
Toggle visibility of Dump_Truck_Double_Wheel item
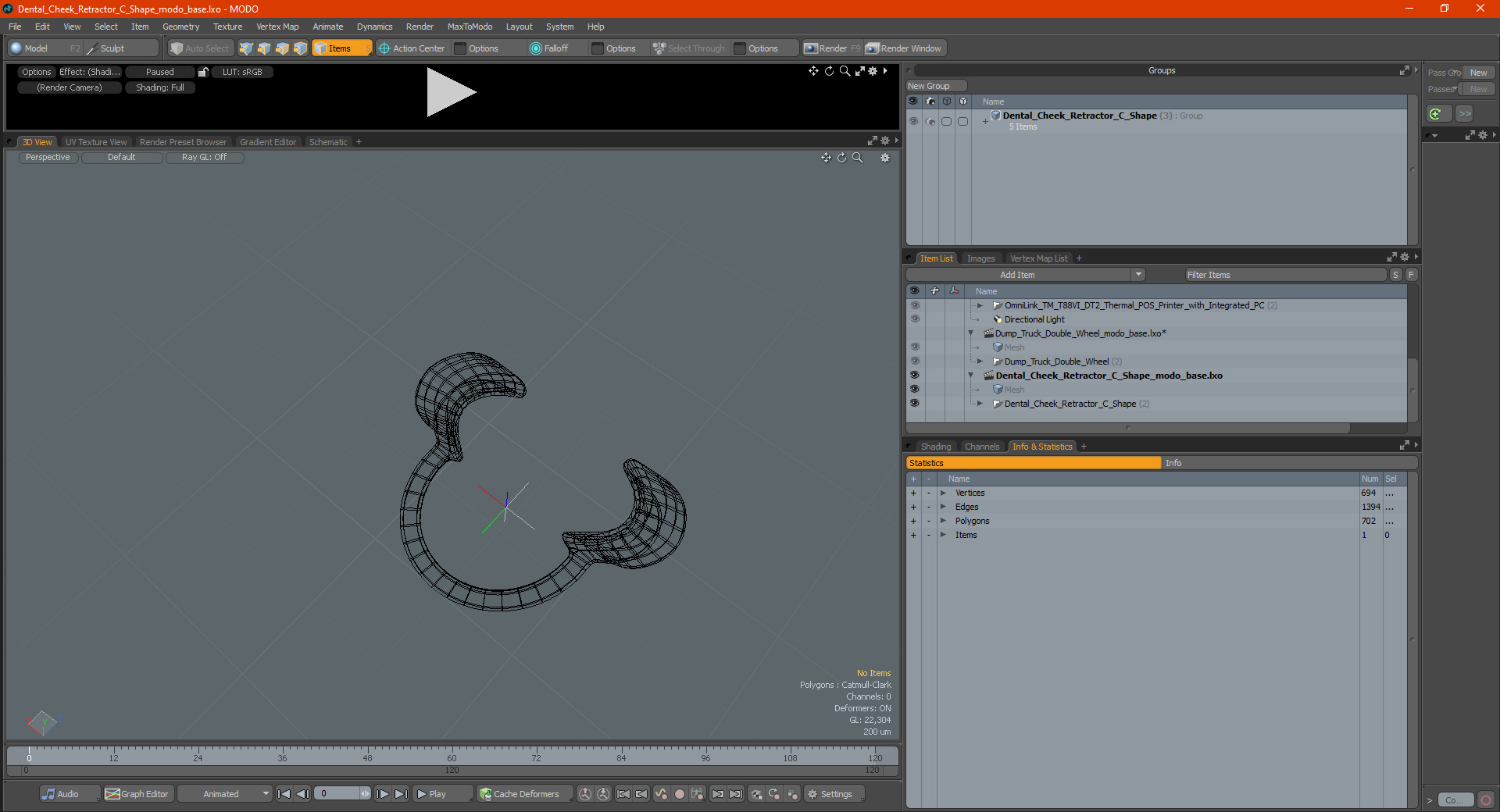click(914, 361)
